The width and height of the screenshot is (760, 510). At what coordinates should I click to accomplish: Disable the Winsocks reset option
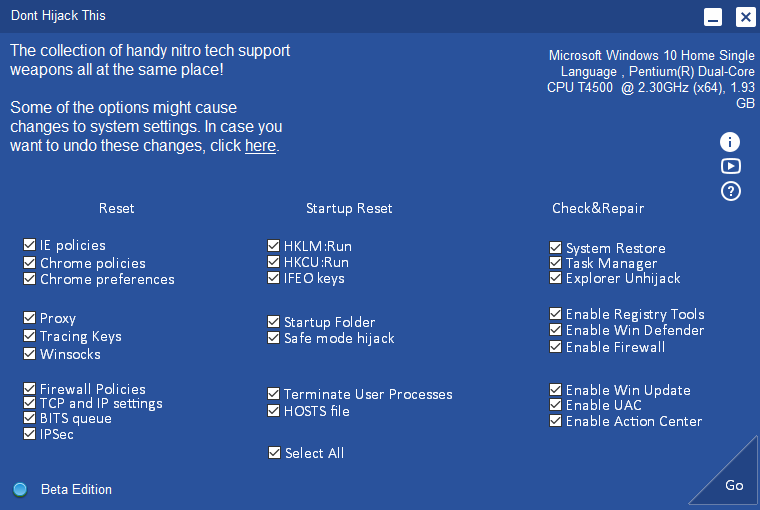click(x=30, y=353)
